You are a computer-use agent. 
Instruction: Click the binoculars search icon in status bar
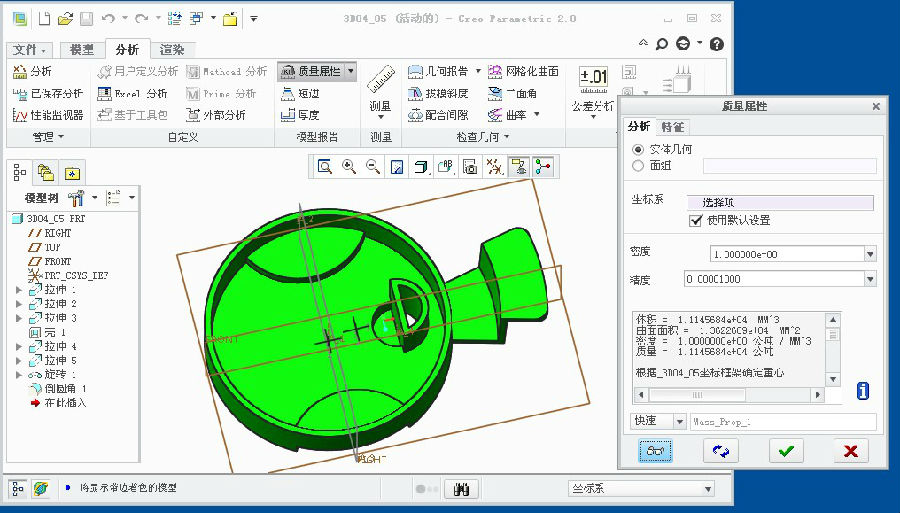(462, 489)
